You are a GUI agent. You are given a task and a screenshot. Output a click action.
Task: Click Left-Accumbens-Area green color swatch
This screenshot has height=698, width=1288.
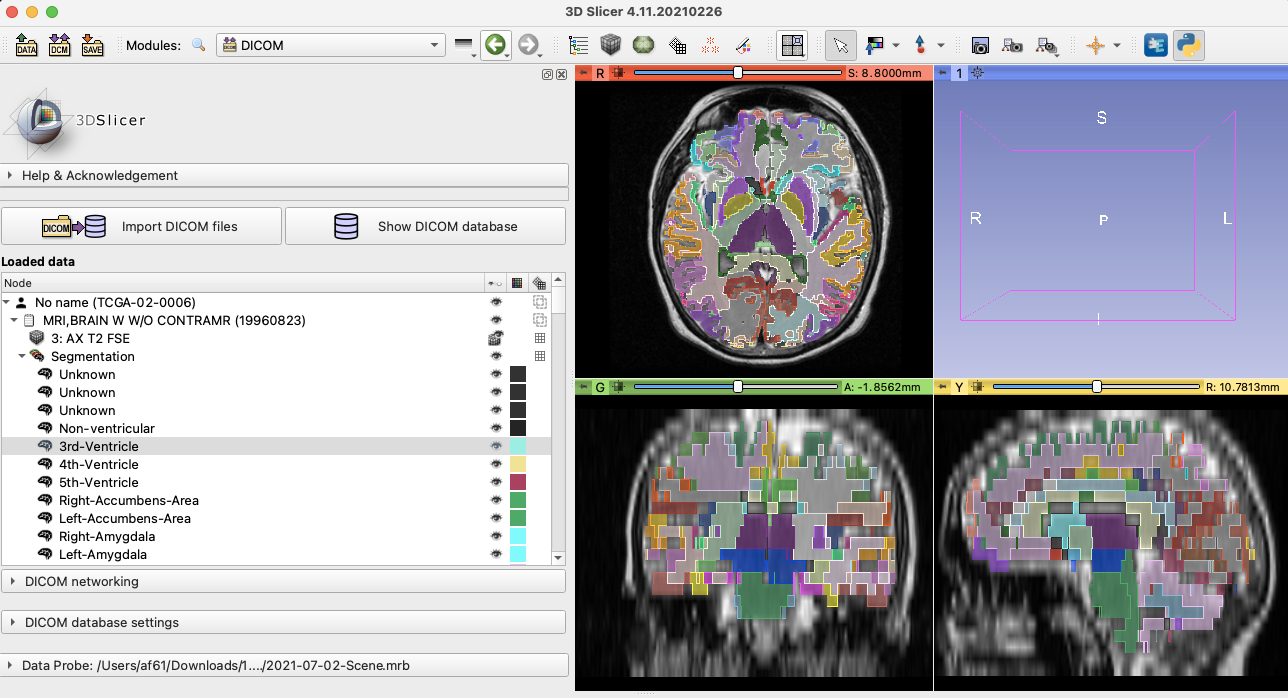click(x=518, y=518)
